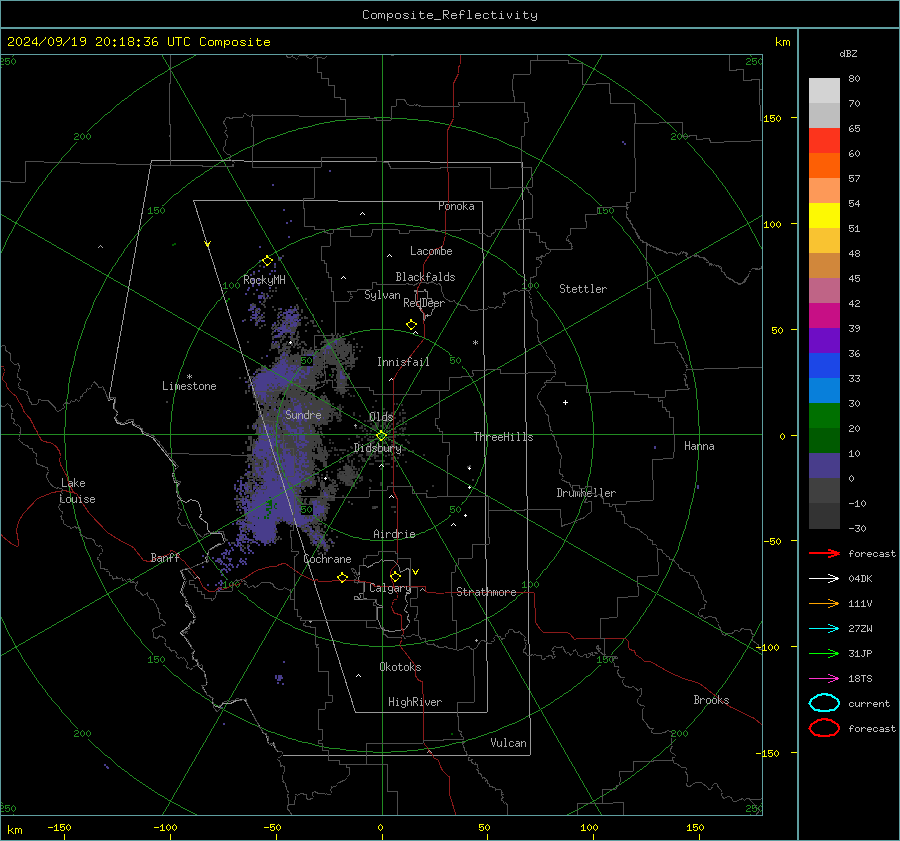
Task: Select the yellow diamond marker beside RockyMH
Action: pyautogui.click(x=267, y=261)
